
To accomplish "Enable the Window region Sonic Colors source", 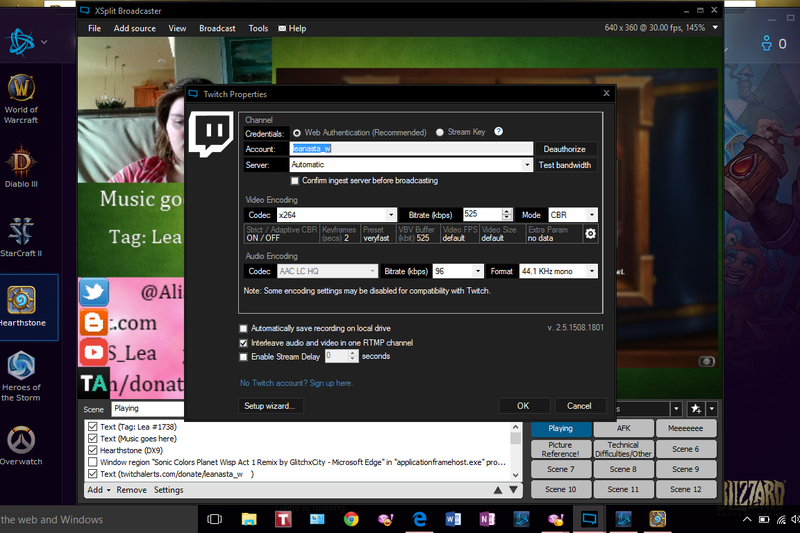I will click(x=92, y=462).
